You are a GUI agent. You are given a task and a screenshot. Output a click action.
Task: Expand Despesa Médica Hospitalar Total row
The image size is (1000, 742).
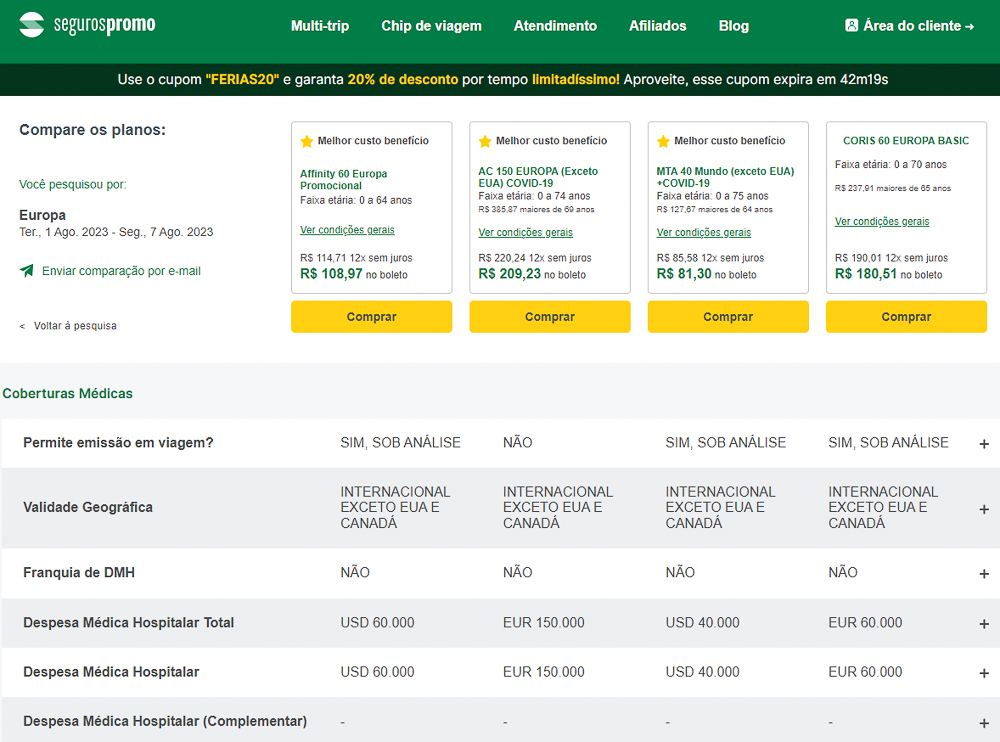984,624
